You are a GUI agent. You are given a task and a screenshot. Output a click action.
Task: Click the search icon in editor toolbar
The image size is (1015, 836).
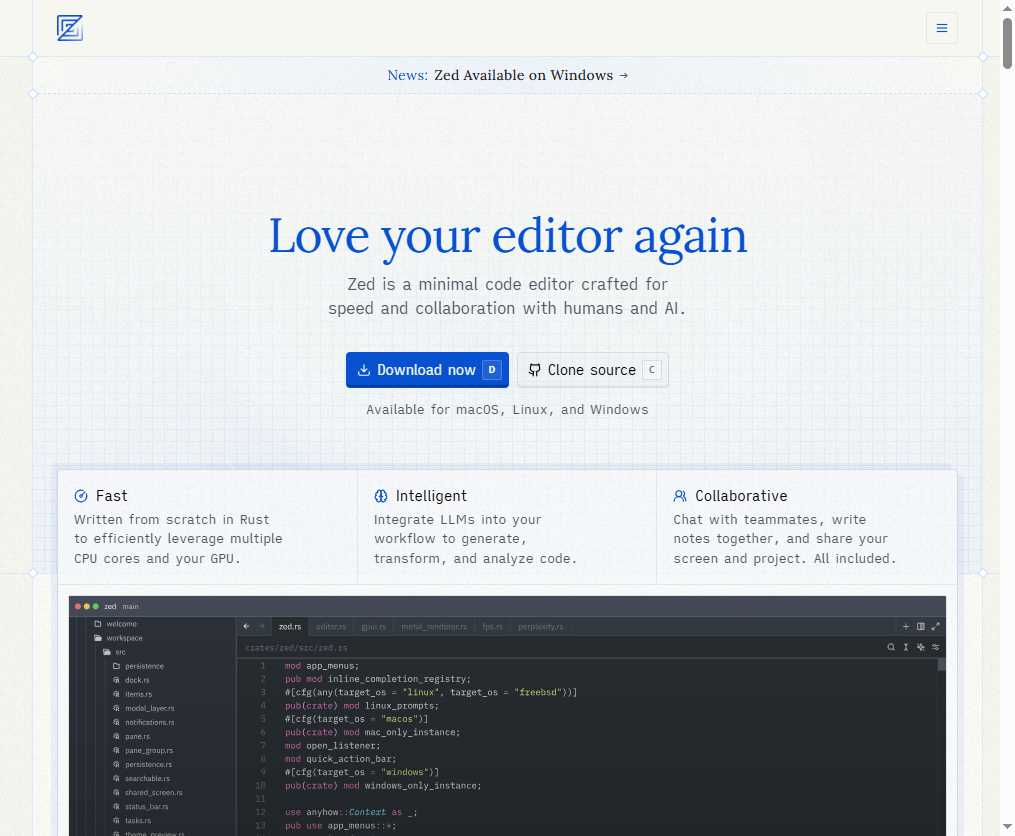coord(891,647)
